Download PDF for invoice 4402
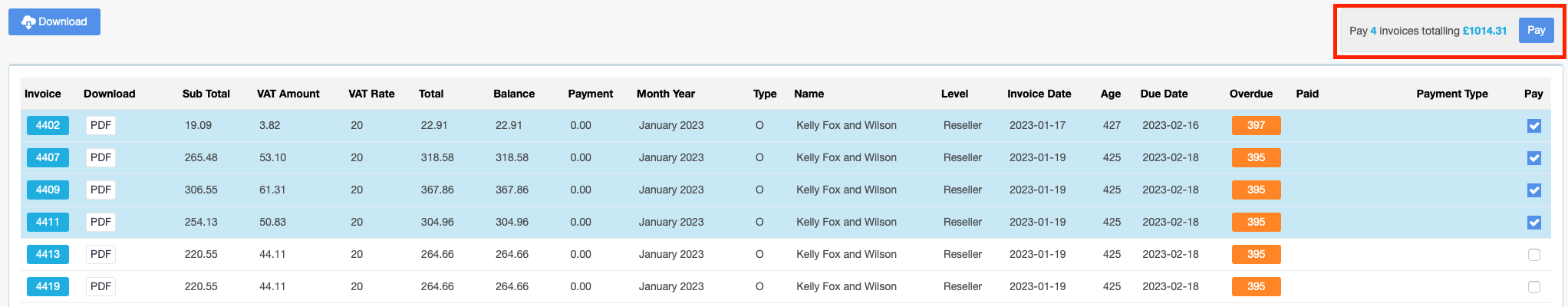 [100, 125]
